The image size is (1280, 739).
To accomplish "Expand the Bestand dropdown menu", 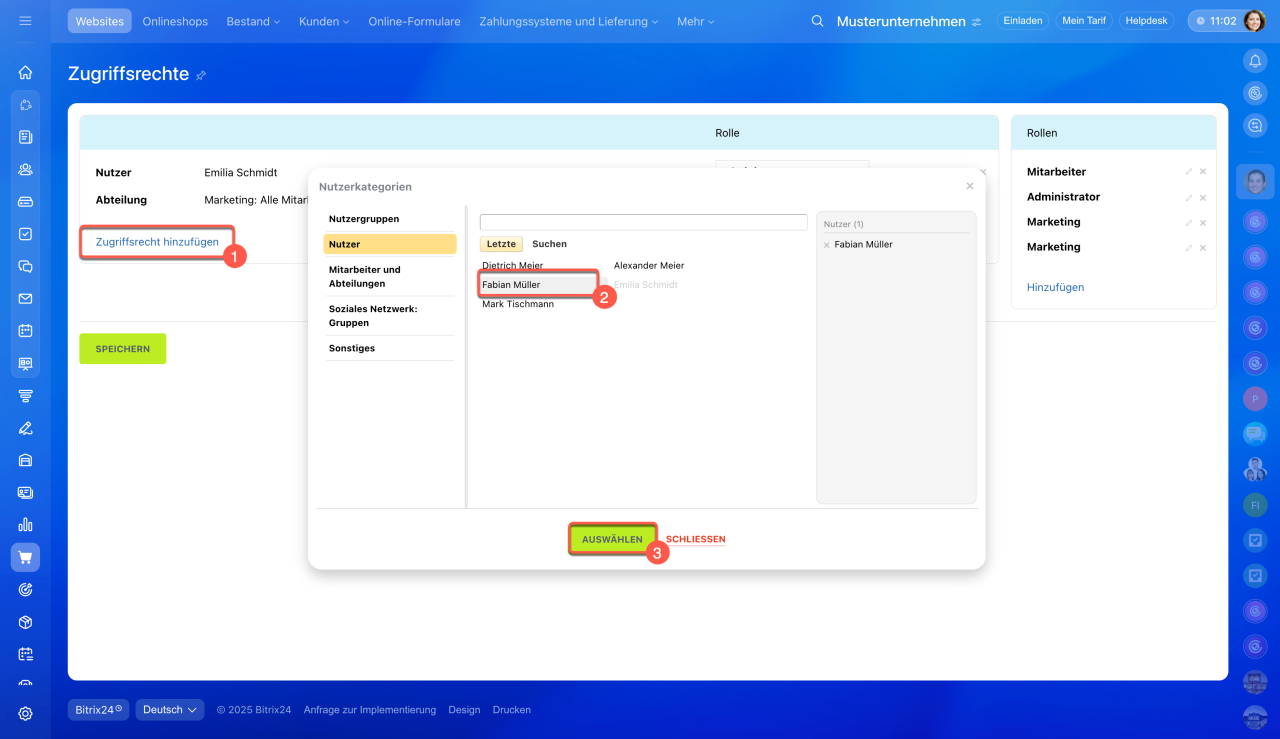I will point(253,21).
